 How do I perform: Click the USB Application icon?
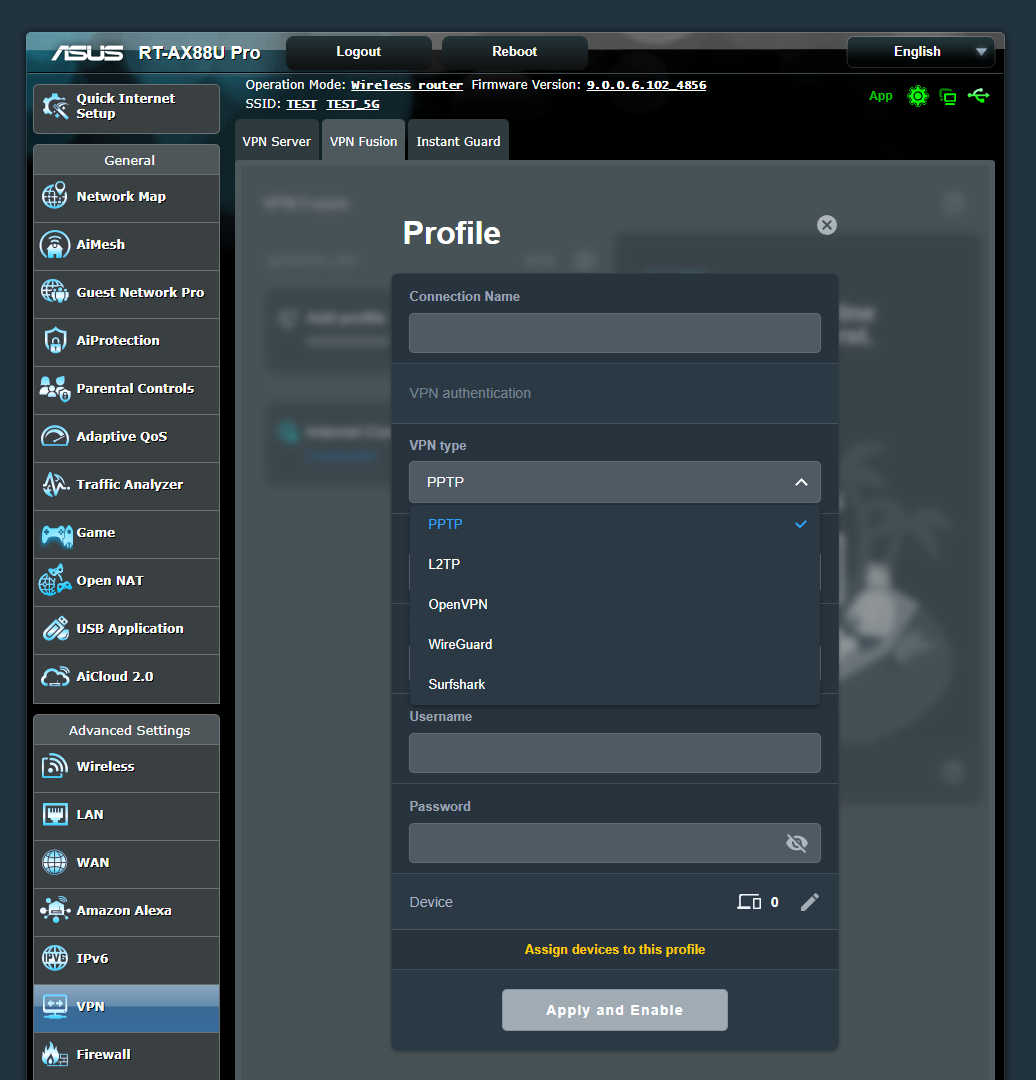(x=55, y=628)
